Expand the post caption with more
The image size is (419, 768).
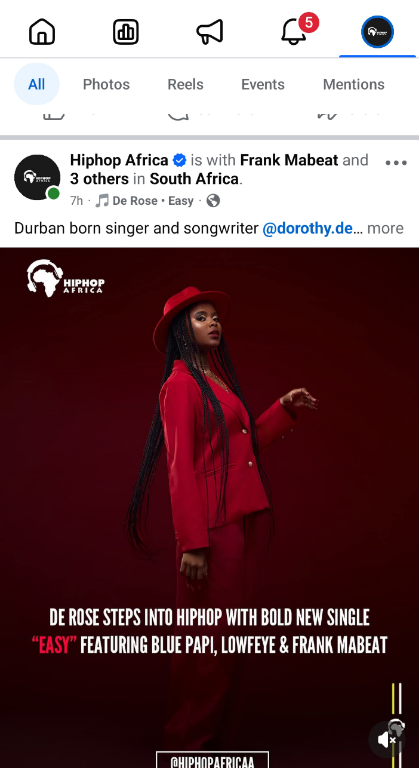tap(385, 228)
